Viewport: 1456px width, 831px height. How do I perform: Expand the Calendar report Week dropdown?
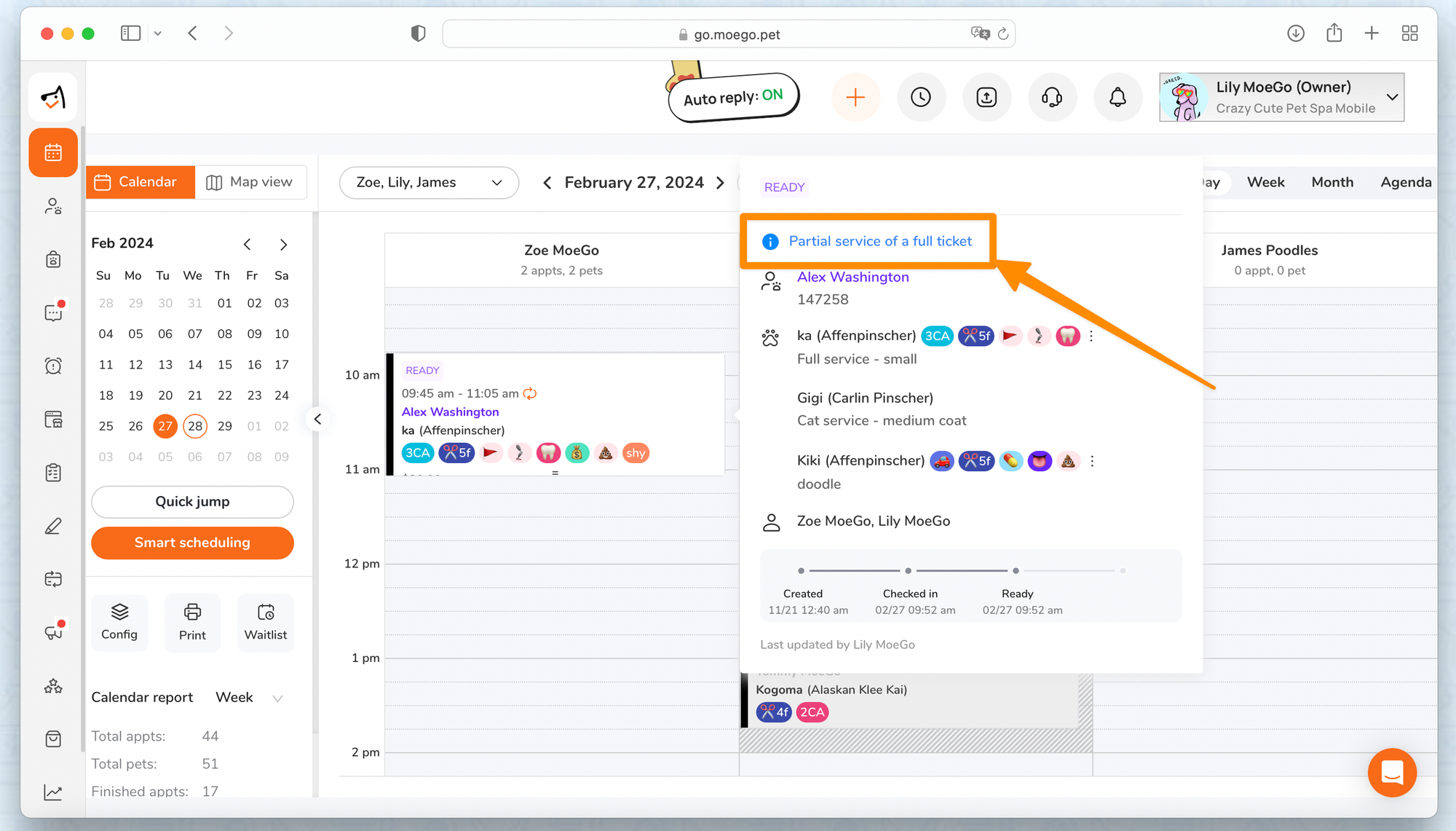tap(249, 698)
